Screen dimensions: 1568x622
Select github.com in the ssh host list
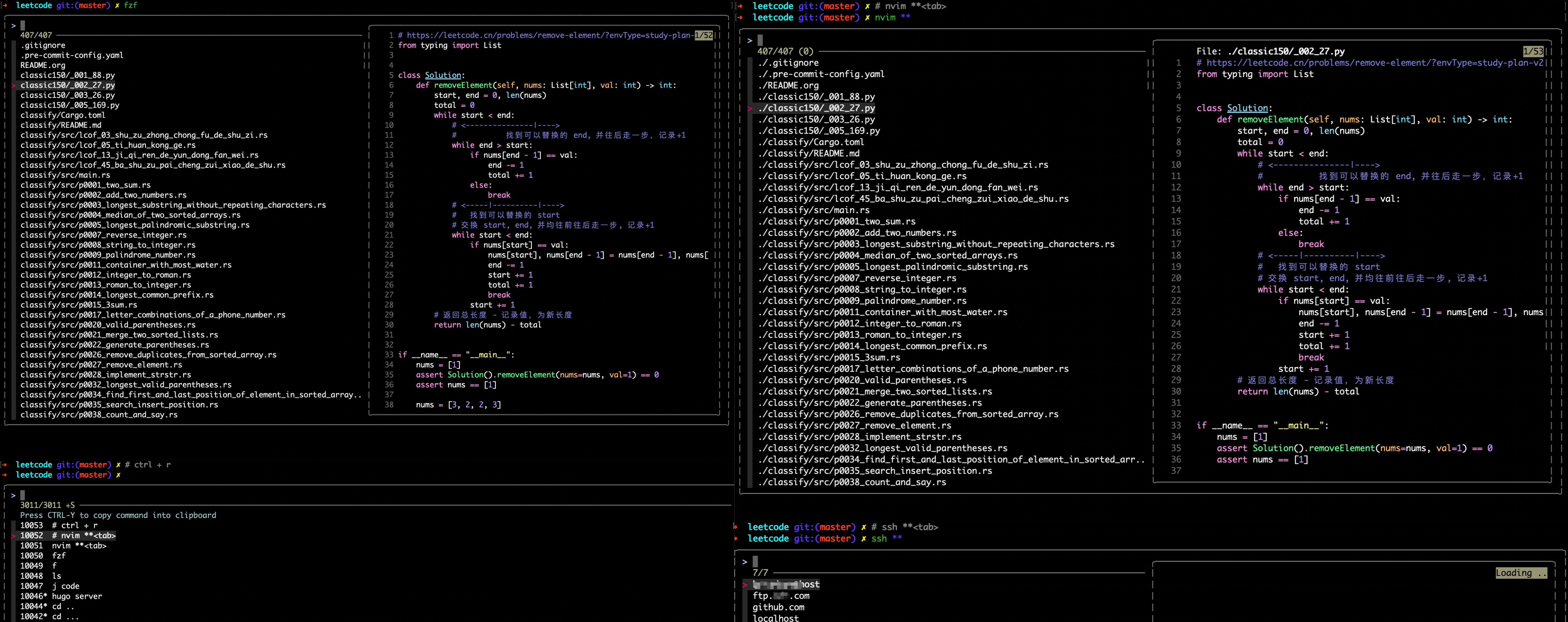click(778, 607)
